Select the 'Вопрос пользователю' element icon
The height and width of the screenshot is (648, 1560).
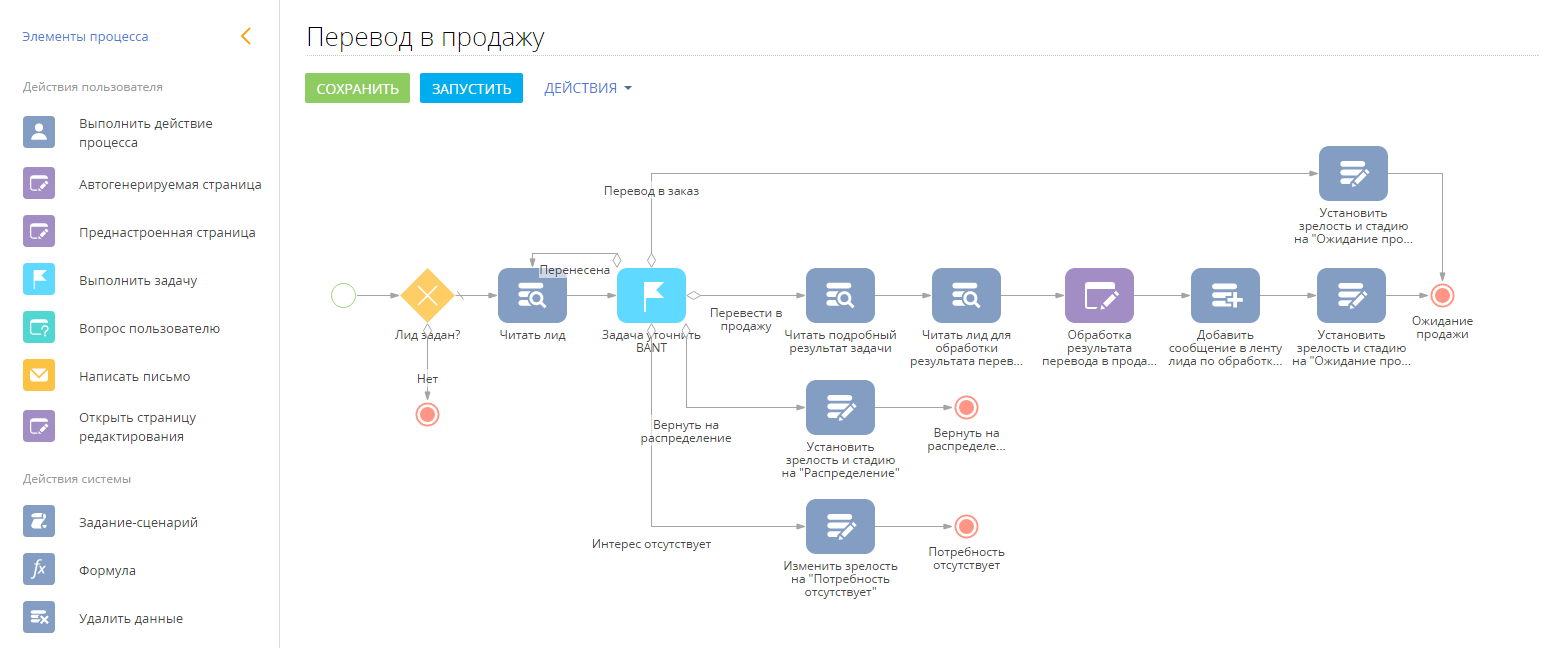coord(39,327)
